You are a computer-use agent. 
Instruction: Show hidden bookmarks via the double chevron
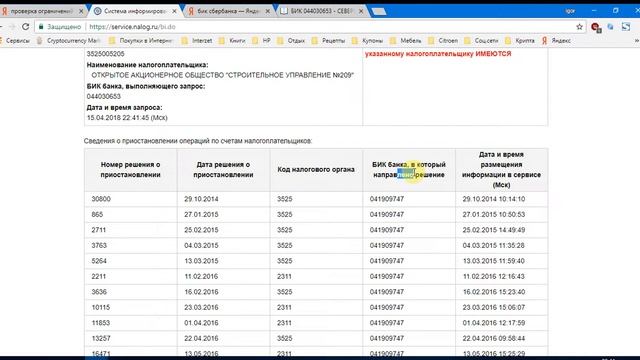click(x=636, y=40)
